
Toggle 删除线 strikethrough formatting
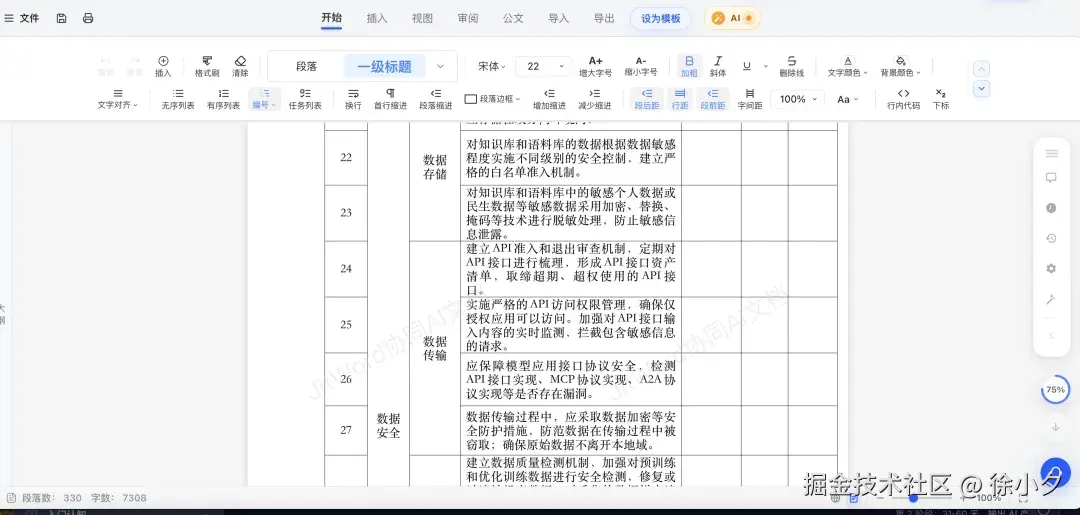point(791,66)
